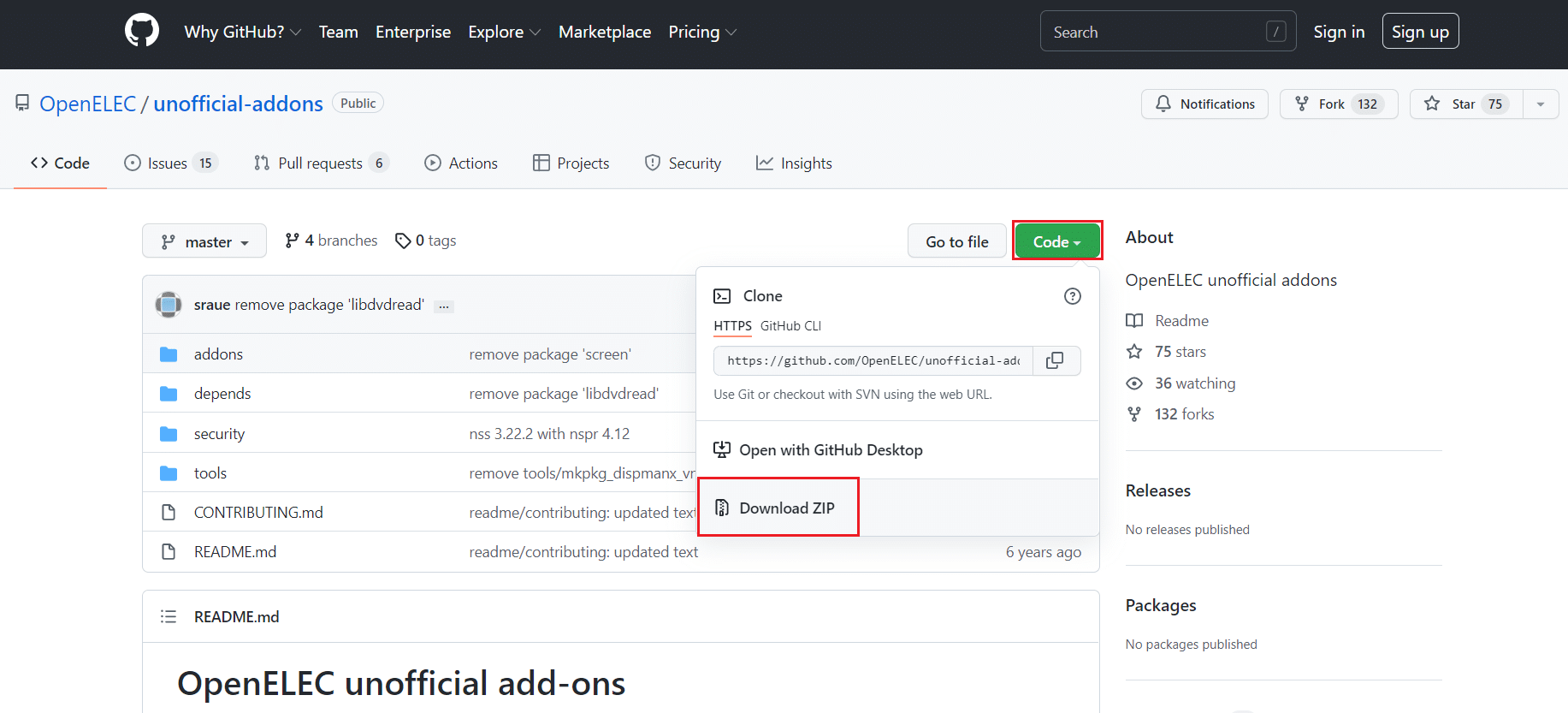Click the Go to file button

(x=956, y=241)
